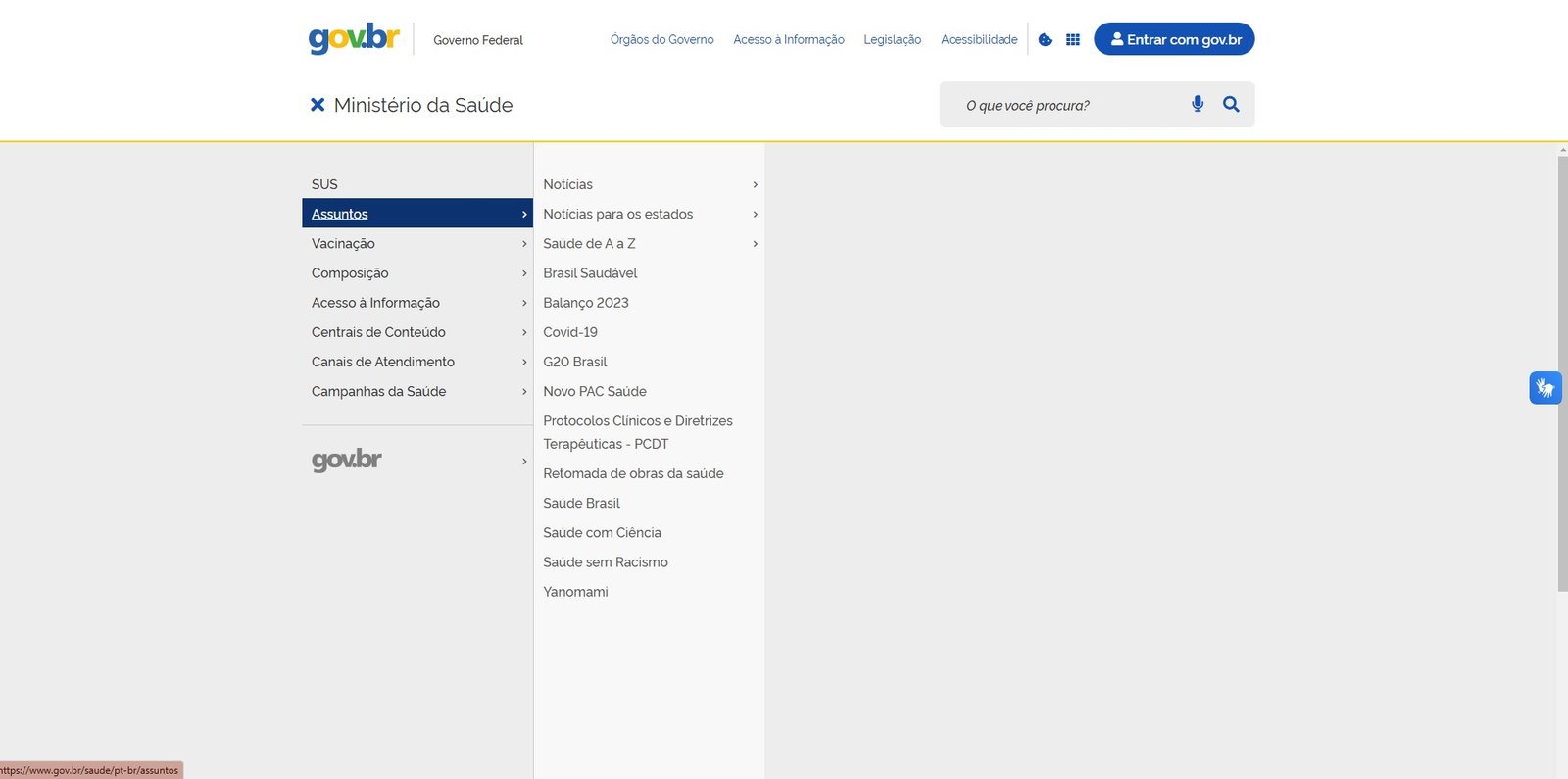Expand Saúde de A a Z chevron
The width and height of the screenshot is (1568, 779).
click(755, 243)
